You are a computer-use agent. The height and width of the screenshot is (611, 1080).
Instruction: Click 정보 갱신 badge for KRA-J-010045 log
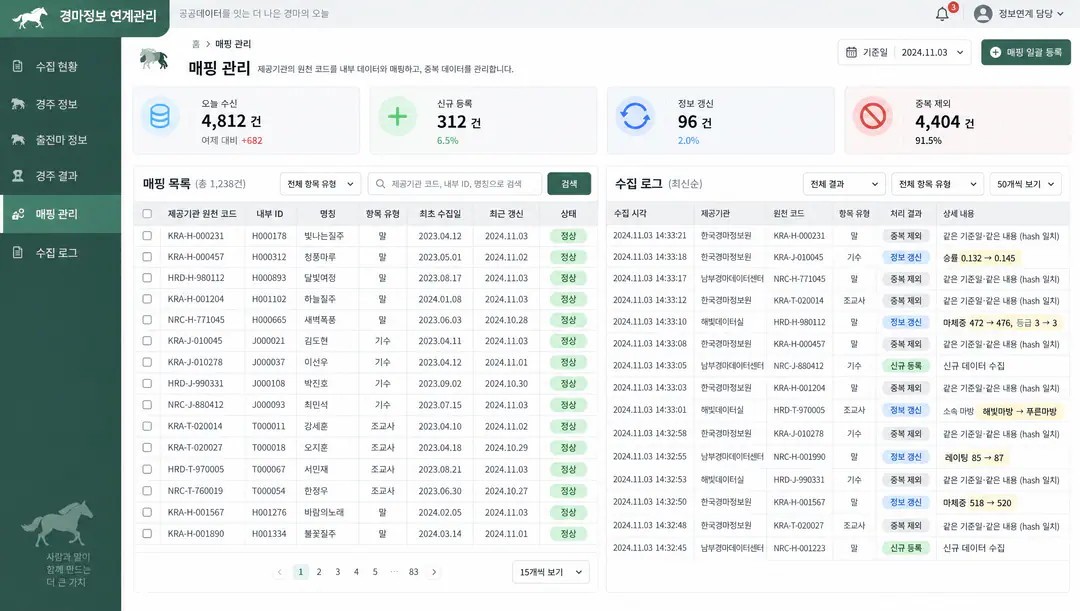[x=905, y=258]
